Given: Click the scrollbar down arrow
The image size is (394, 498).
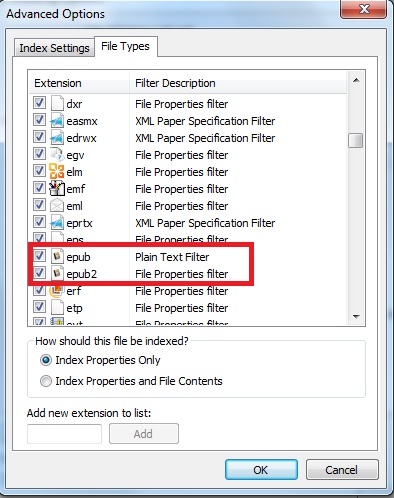Looking at the screenshot, I should coord(356,316).
